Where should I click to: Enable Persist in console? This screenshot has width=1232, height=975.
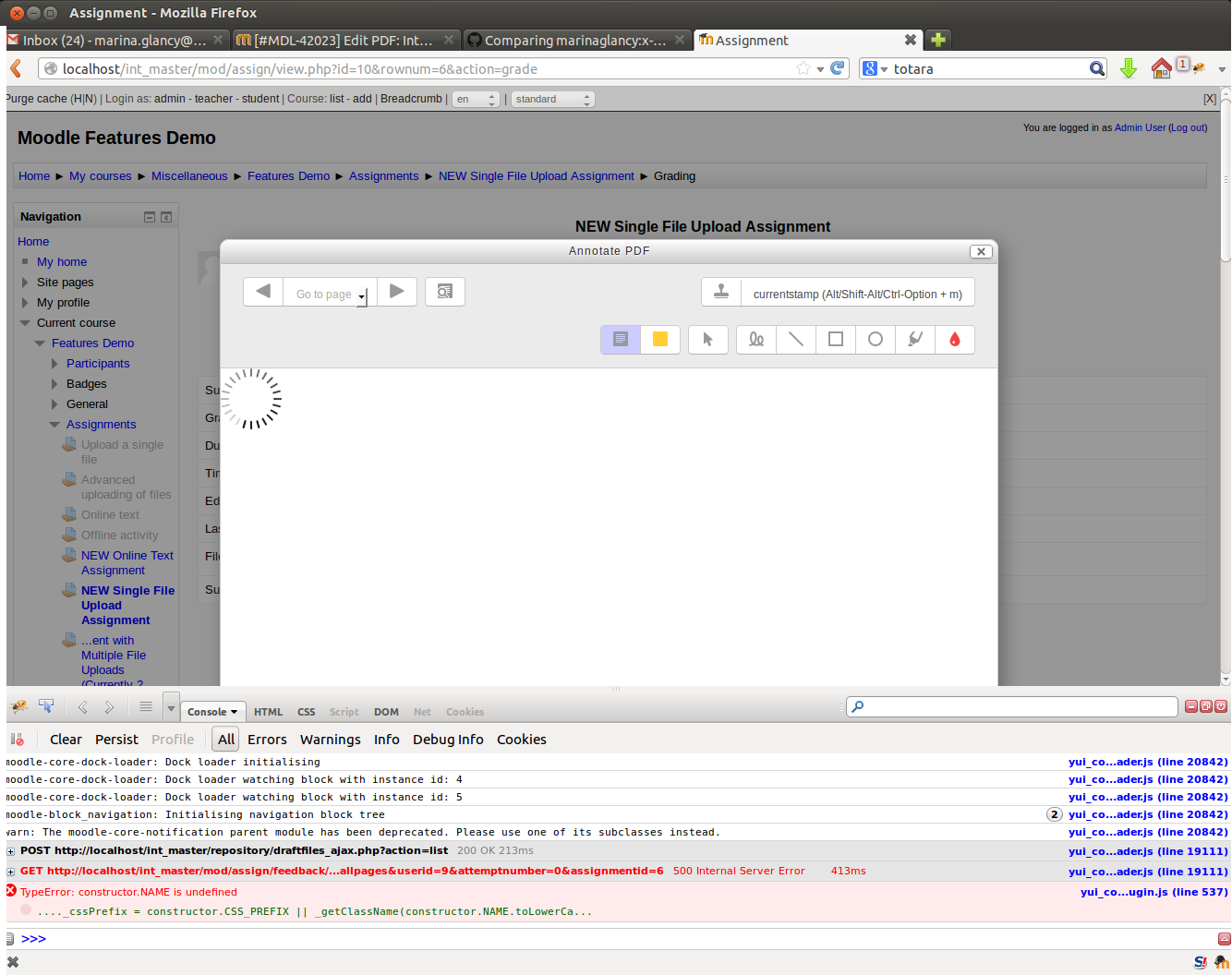[116, 740]
